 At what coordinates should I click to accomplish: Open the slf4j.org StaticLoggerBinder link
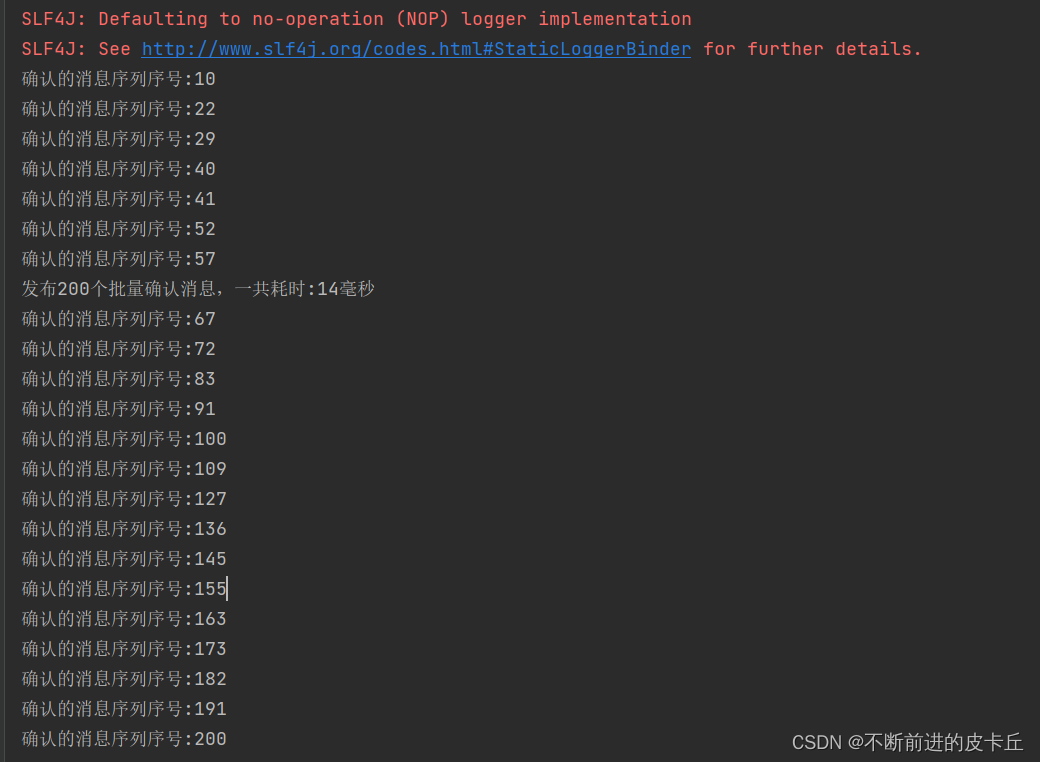(416, 49)
